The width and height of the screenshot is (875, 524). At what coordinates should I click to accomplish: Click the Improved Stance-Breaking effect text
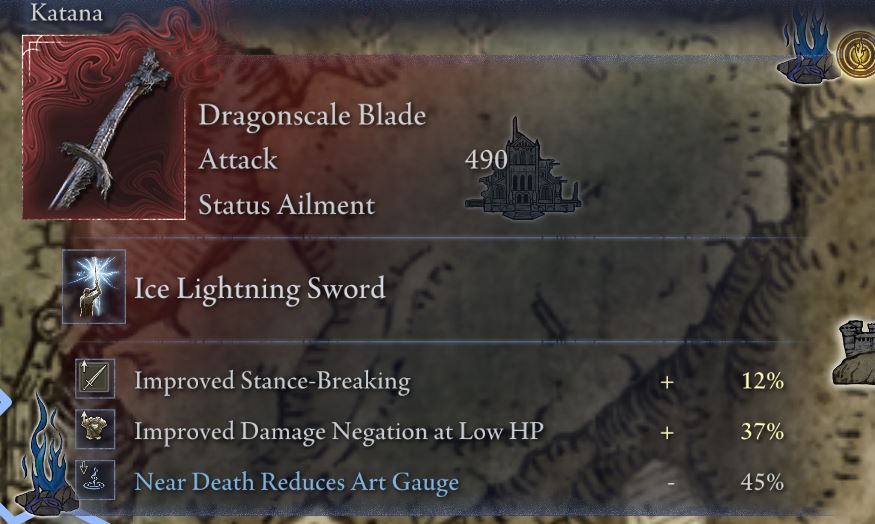pos(272,381)
